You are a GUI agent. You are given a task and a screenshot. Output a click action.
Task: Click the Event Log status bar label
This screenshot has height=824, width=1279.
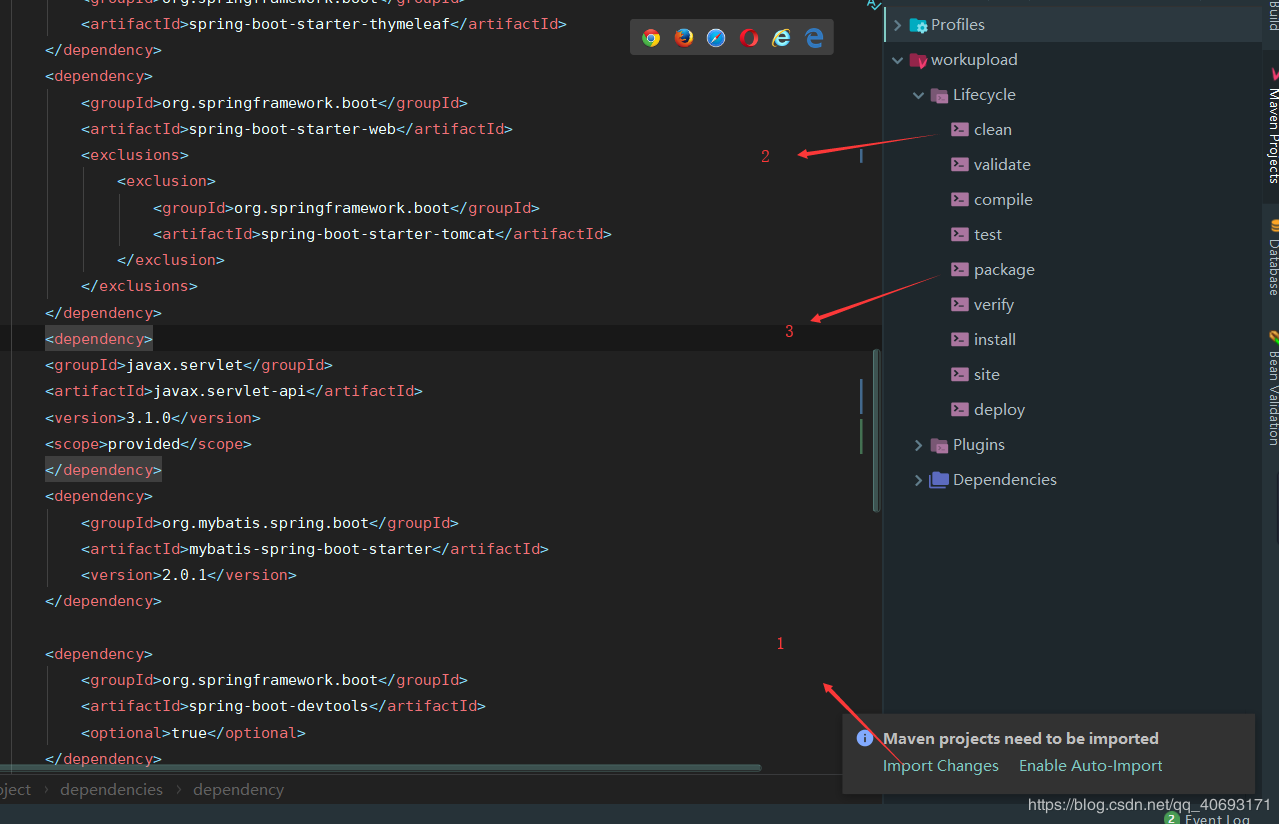1217,819
